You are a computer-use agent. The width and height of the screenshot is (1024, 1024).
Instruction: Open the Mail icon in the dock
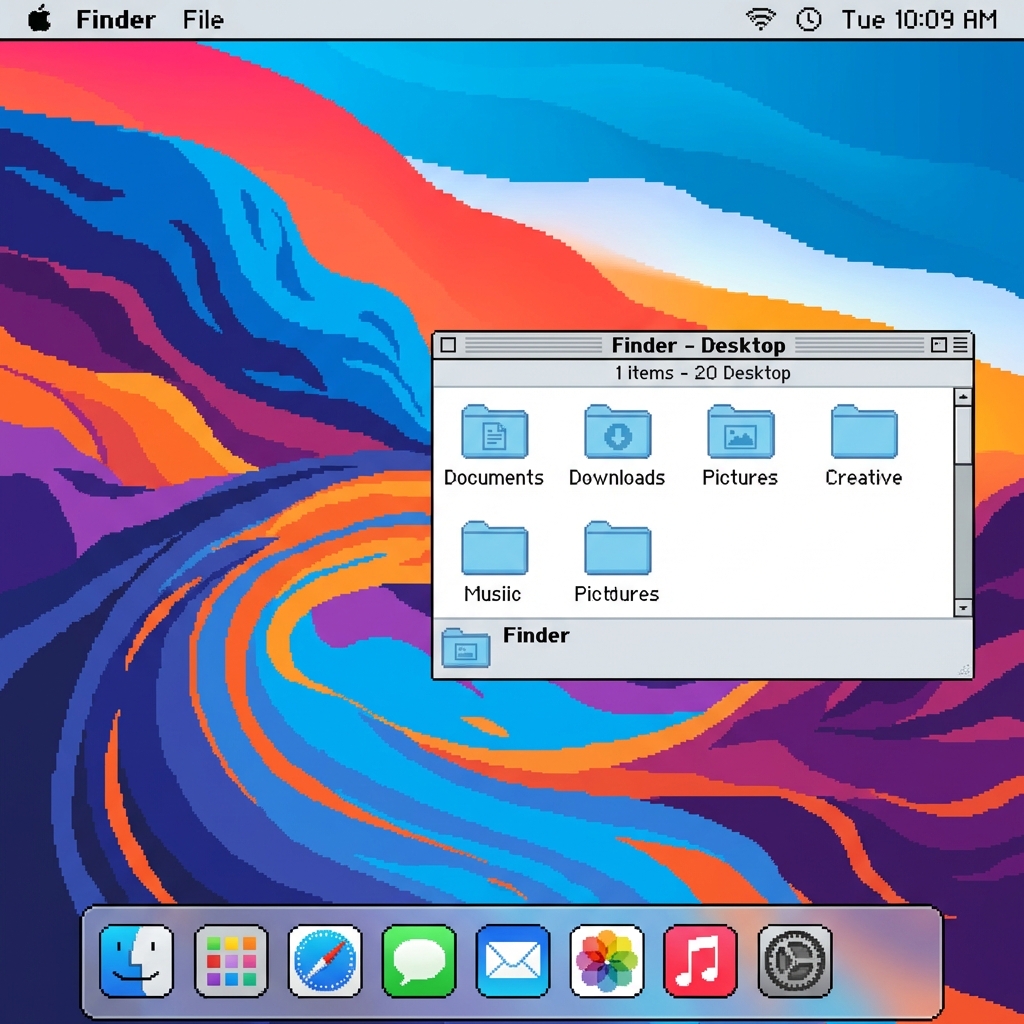tap(512, 961)
